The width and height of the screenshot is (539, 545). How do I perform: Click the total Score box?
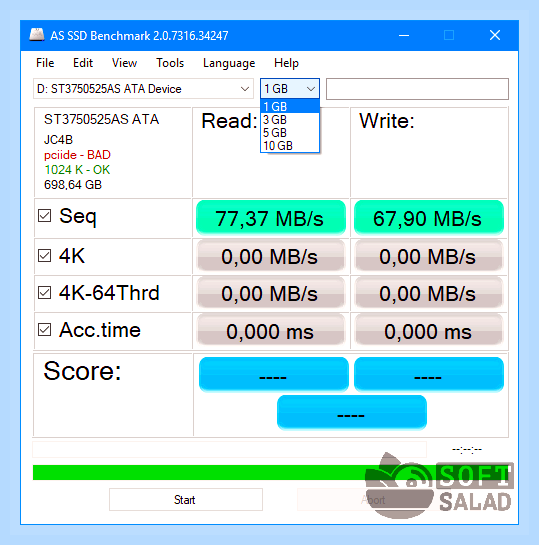tap(351, 413)
